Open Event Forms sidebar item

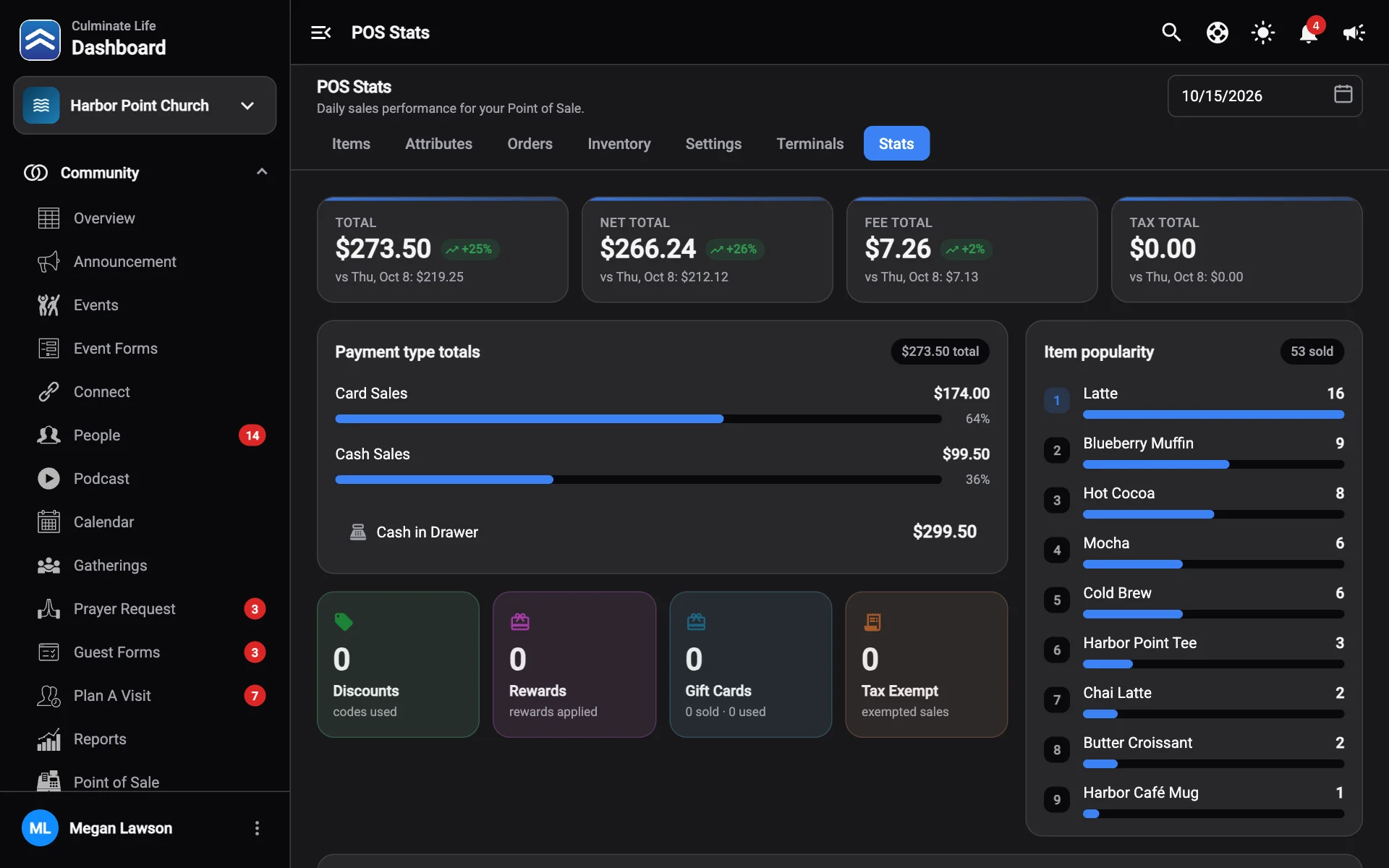pos(145,349)
